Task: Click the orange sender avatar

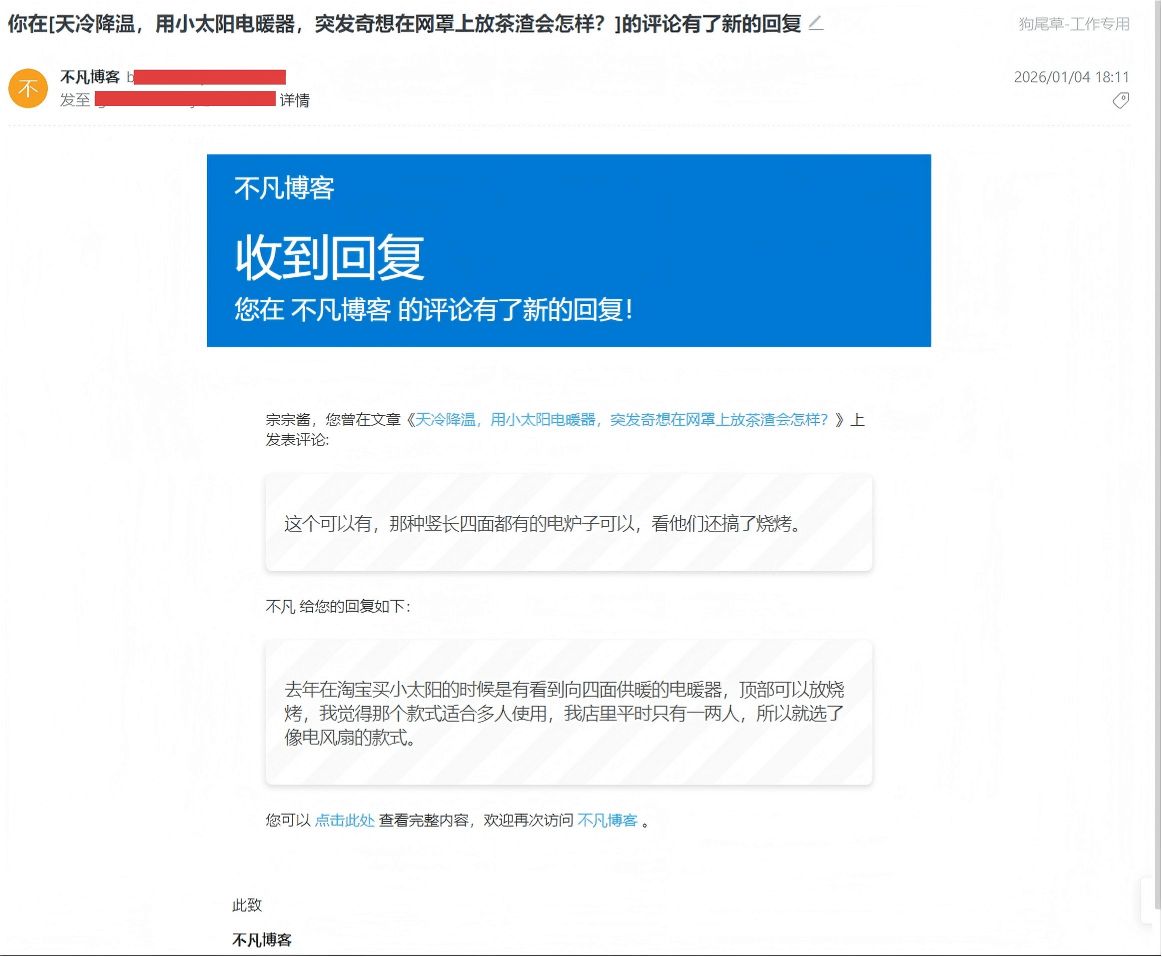Action: (28, 88)
